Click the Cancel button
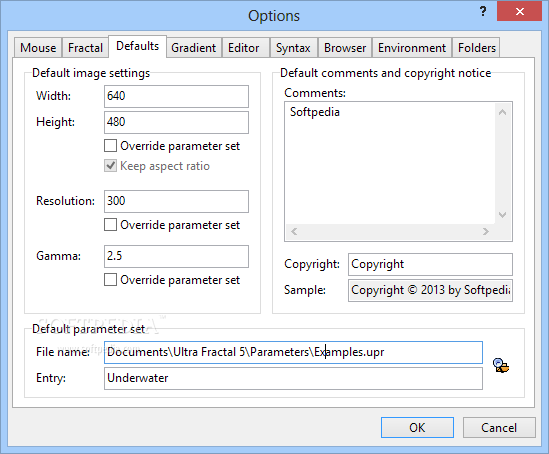Screen dimensions: 549x454 click(499, 427)
